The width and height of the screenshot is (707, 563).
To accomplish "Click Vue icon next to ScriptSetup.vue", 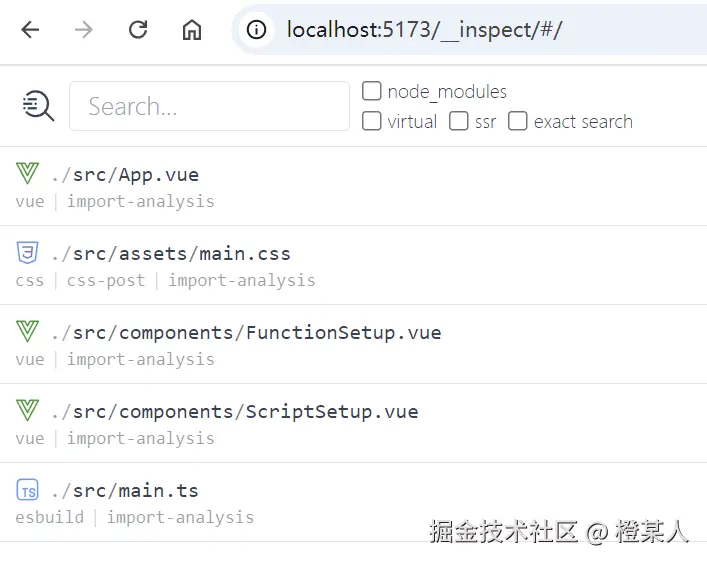I will [x=27, y=410].
